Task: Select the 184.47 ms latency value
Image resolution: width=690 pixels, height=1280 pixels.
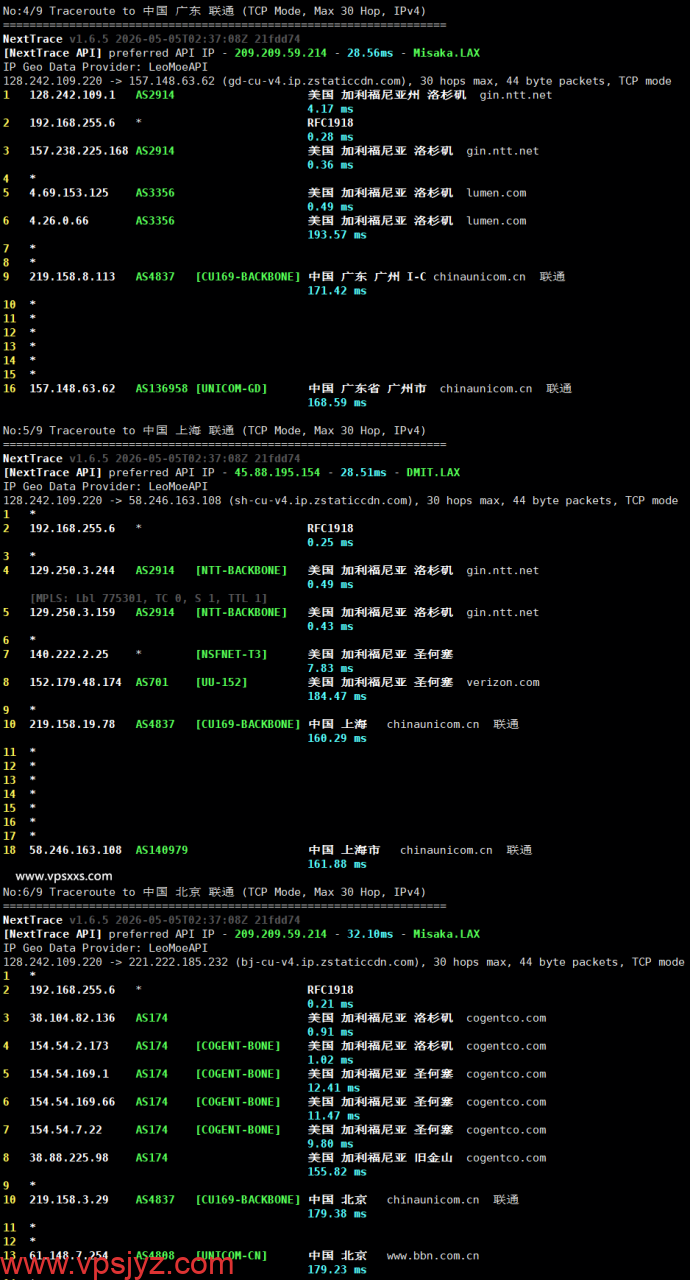Action: click(x=337, y=697)
